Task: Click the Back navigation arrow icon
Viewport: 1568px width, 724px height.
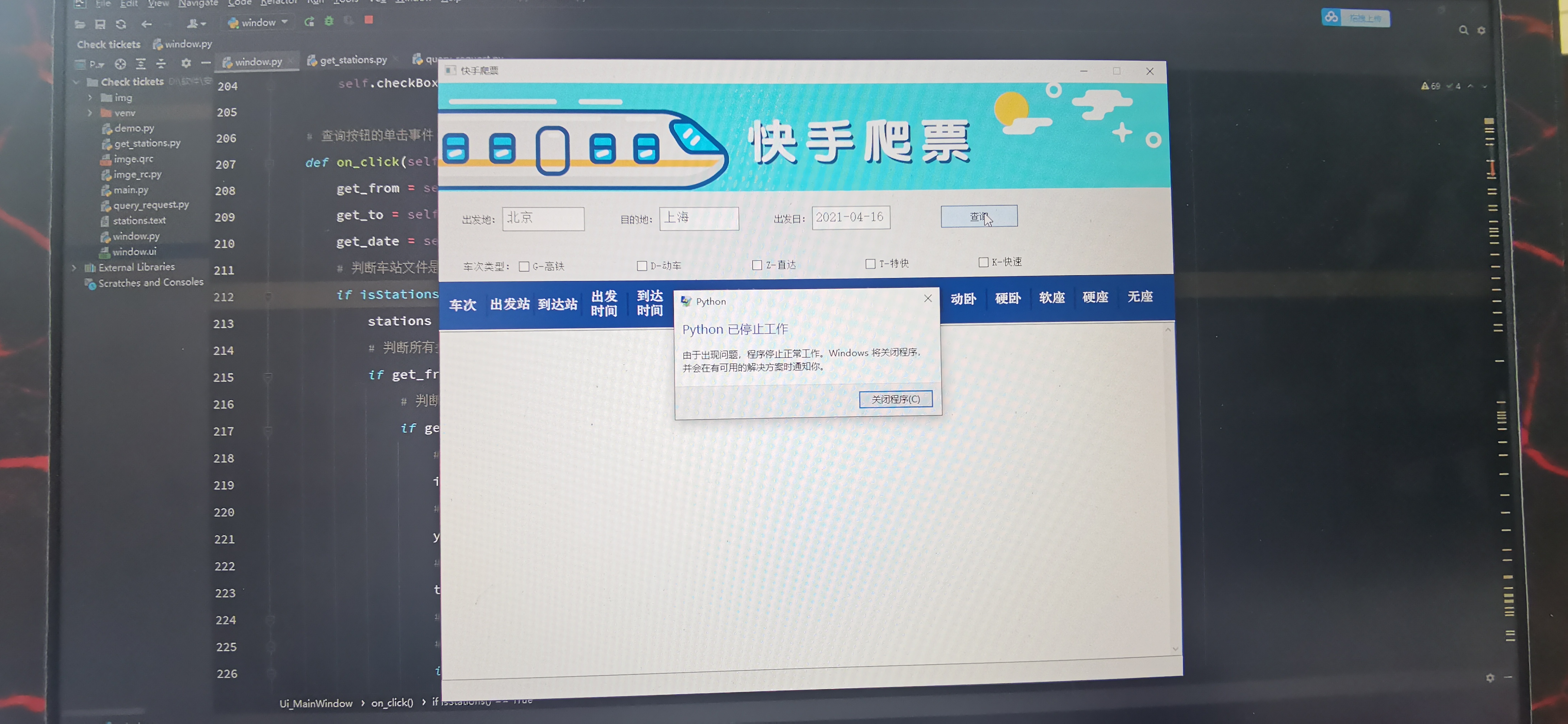Action: [147, 24]
